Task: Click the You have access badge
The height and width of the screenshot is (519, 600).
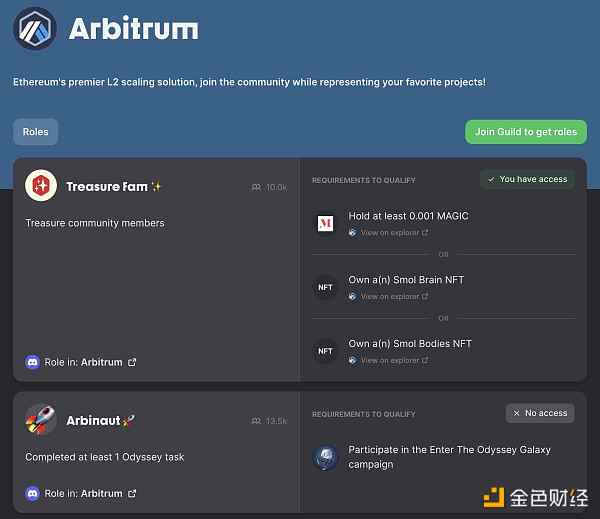Action: [527, 179]
